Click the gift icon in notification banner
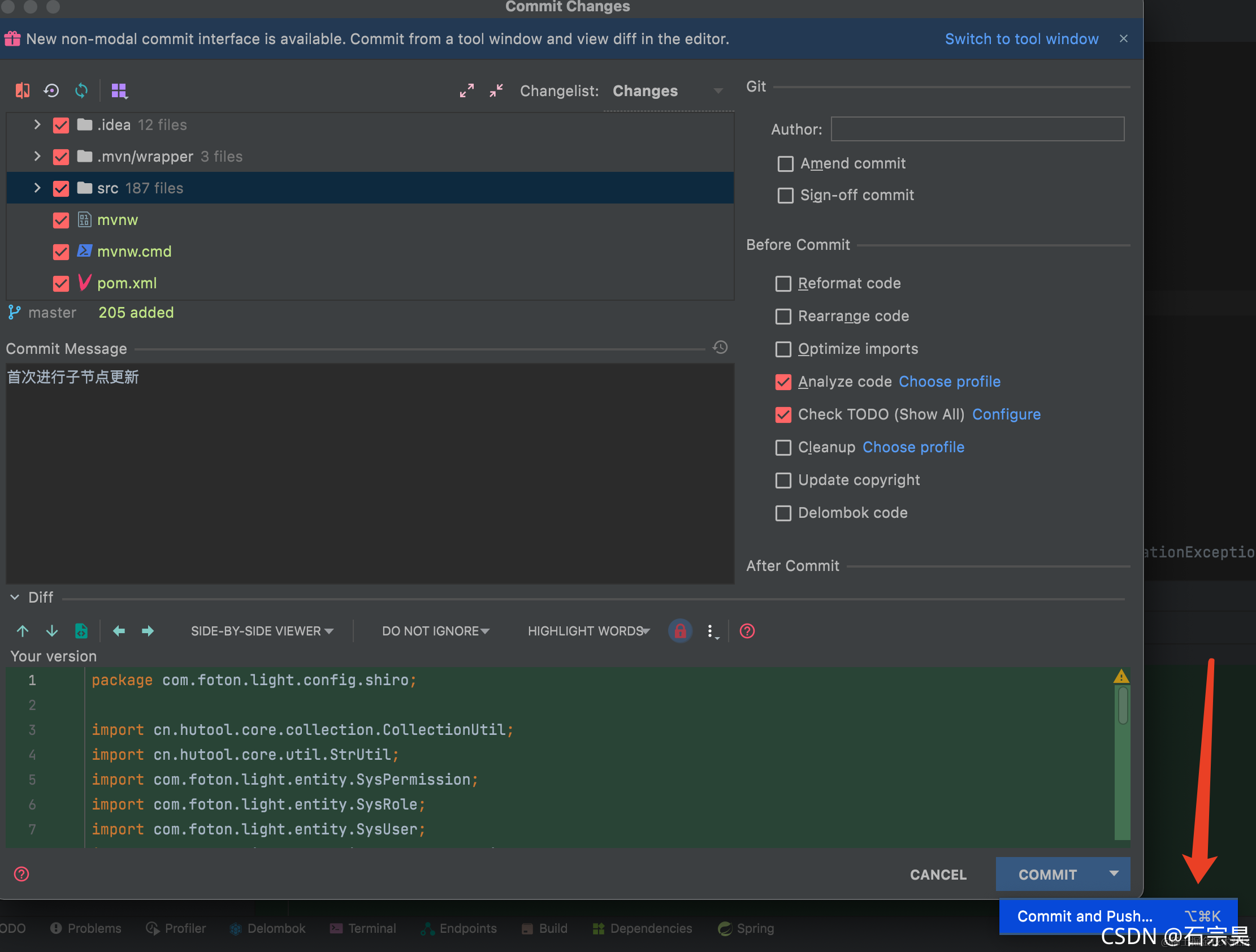The width and height of the screenshot is (1256, 952). click(12, 38)
